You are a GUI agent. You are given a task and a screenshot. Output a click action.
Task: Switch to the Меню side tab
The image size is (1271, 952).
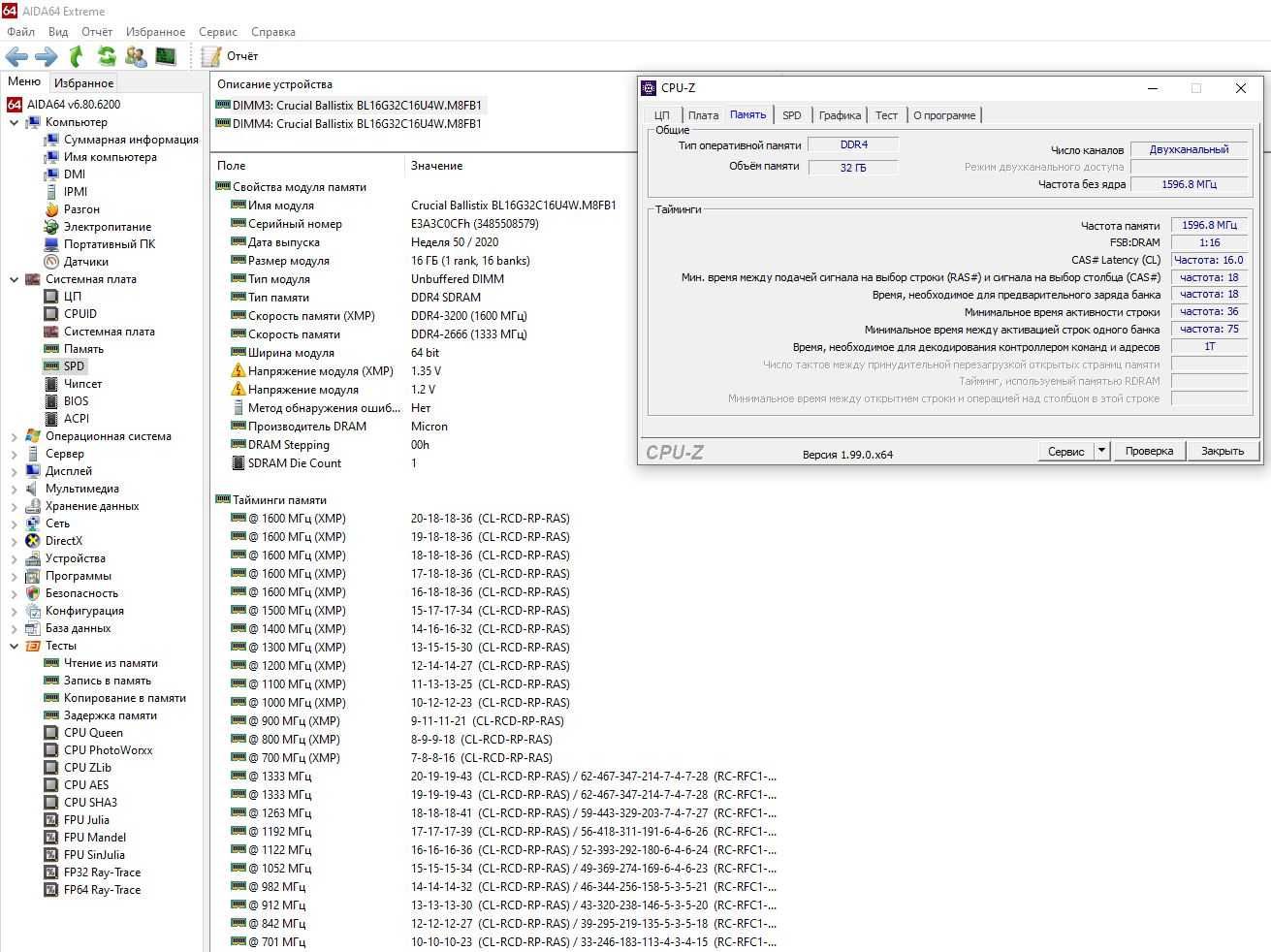pyautogui.click(x=24, y=81)
